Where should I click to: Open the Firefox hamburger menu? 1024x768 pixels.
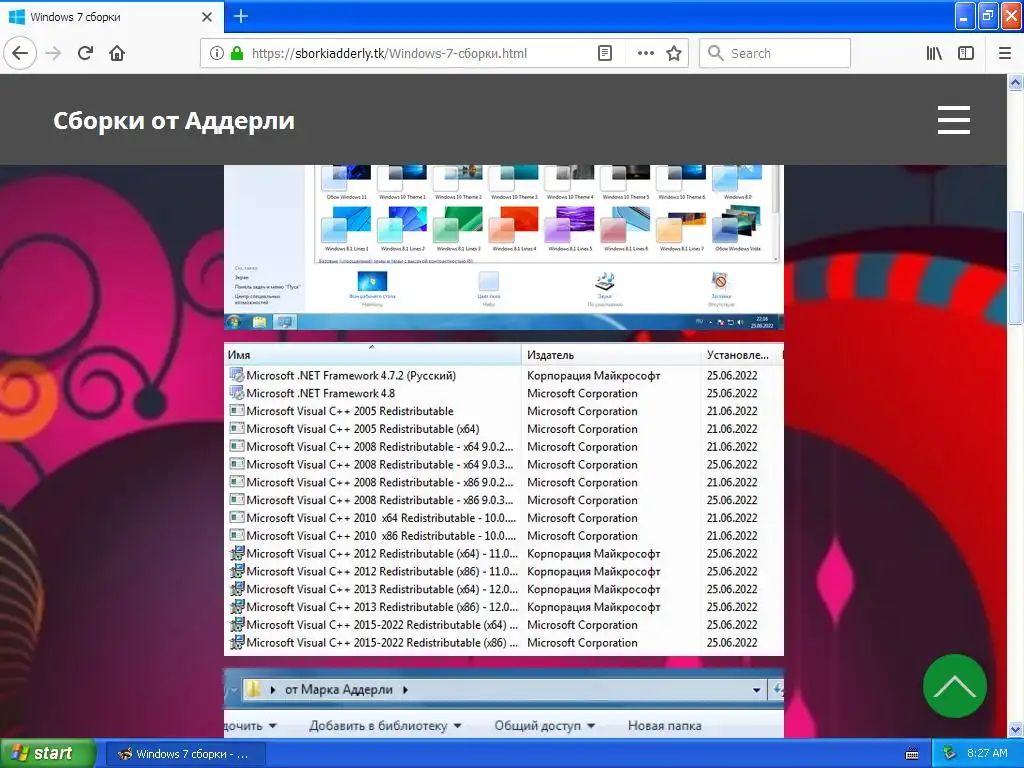pos(1005,54)
